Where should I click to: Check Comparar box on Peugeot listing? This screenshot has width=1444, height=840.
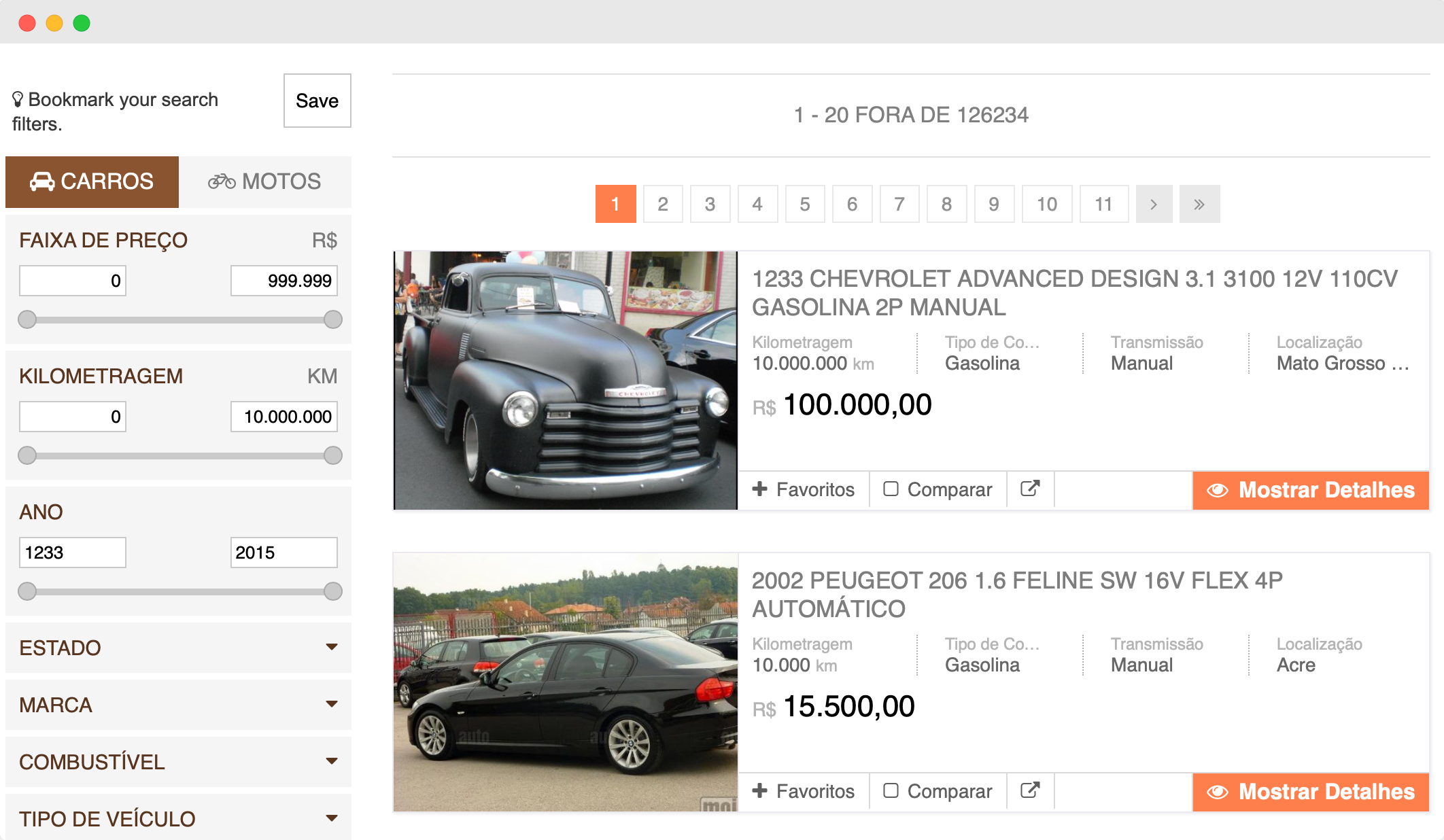coord(891,790)
